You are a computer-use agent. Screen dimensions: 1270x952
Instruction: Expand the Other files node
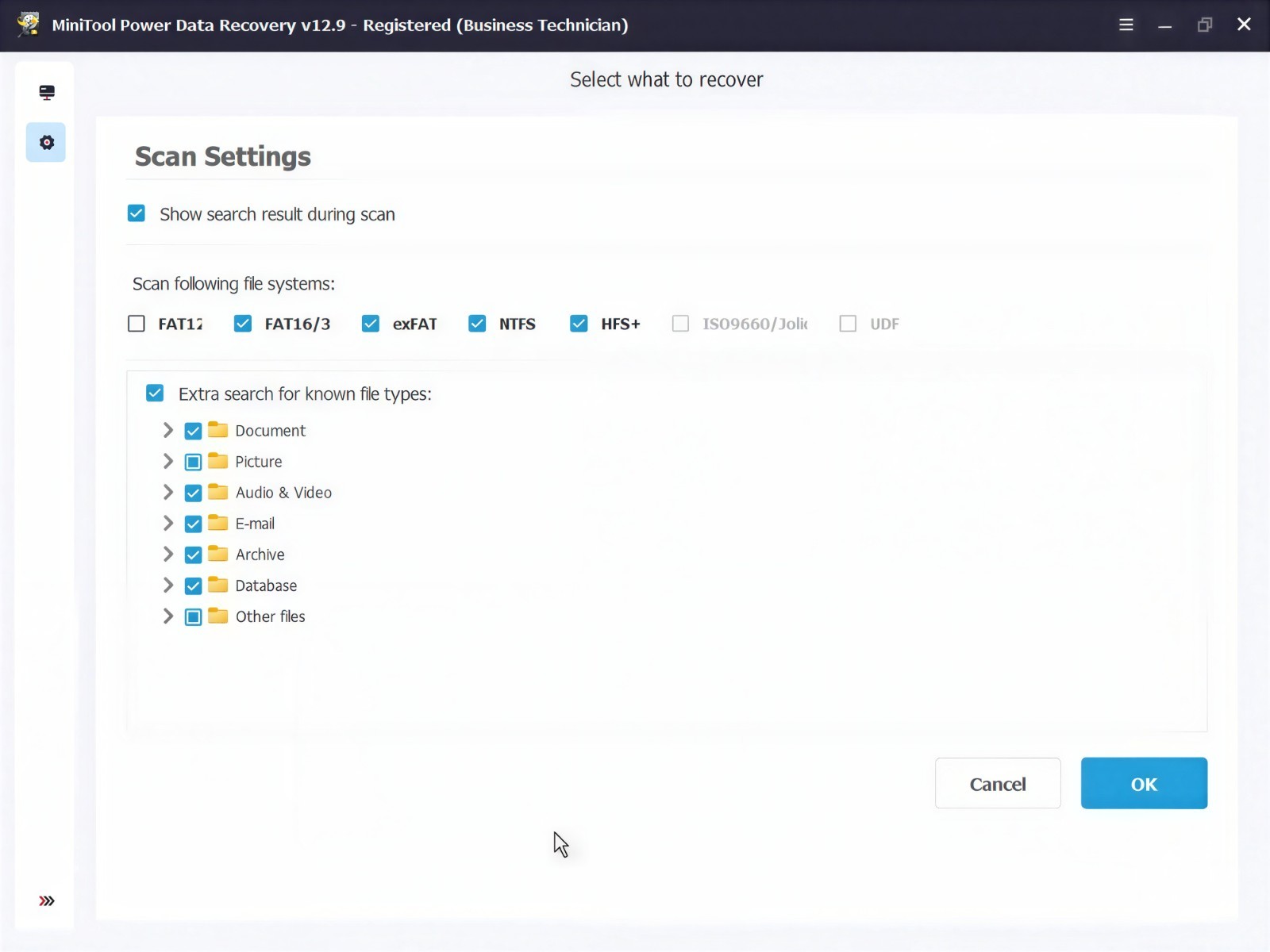click(167, 616)
